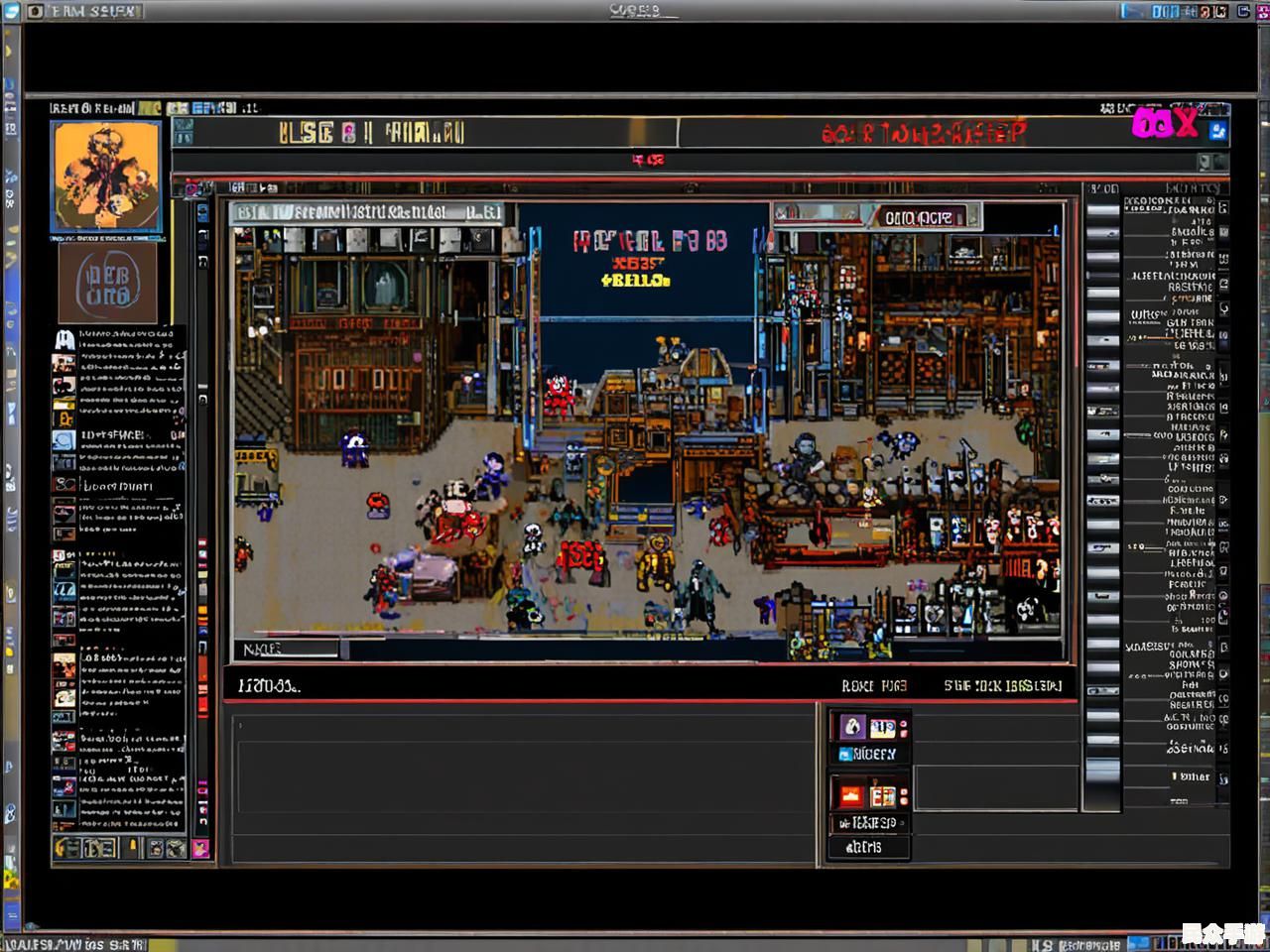Click the brown circular emblem panel
The height and width of the screenshot is (952, 1270).
click(107, 283)
